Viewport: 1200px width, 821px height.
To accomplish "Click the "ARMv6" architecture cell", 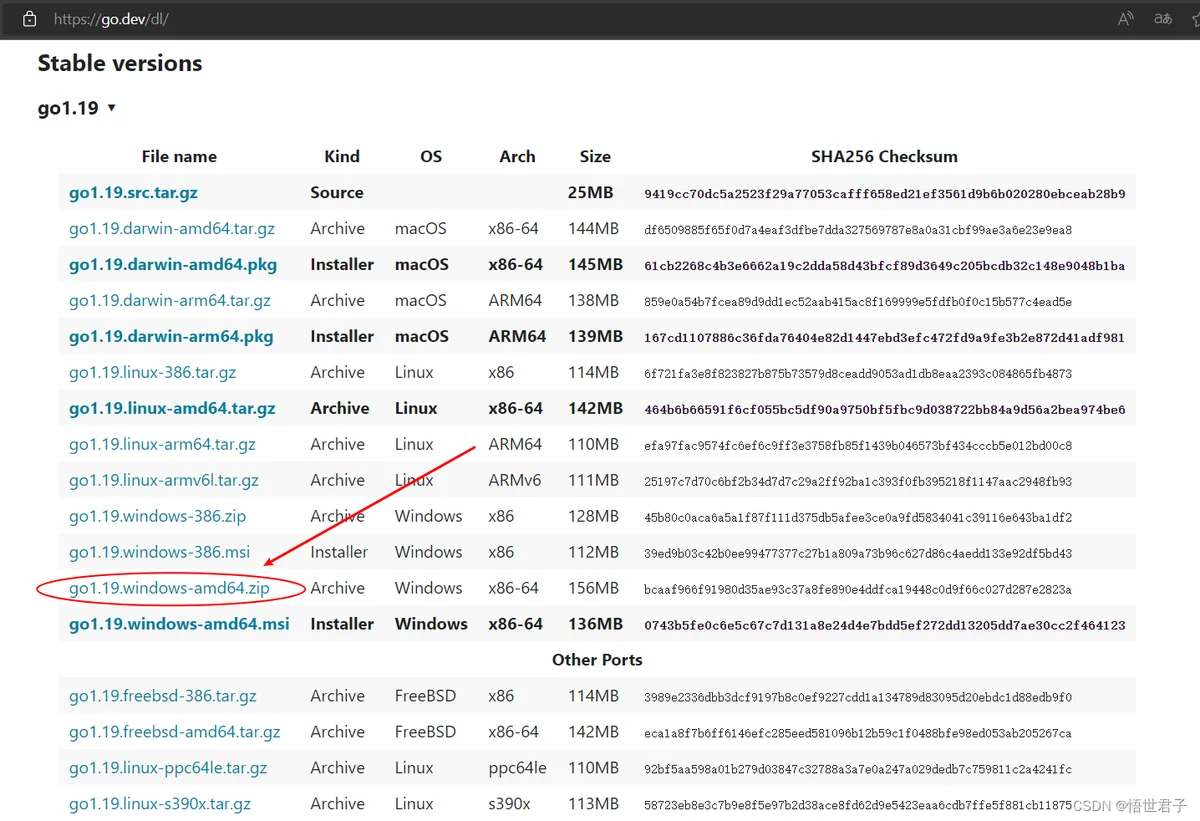I will (515, 481).
